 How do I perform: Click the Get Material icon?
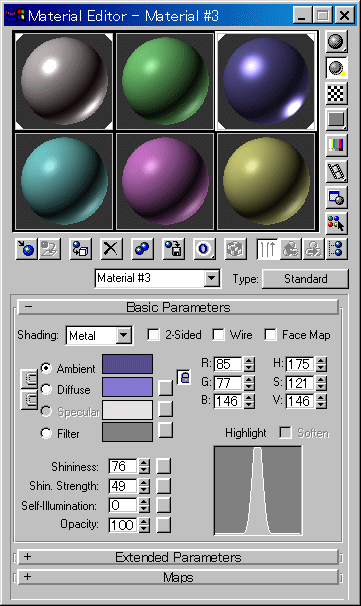coord(26,249)
